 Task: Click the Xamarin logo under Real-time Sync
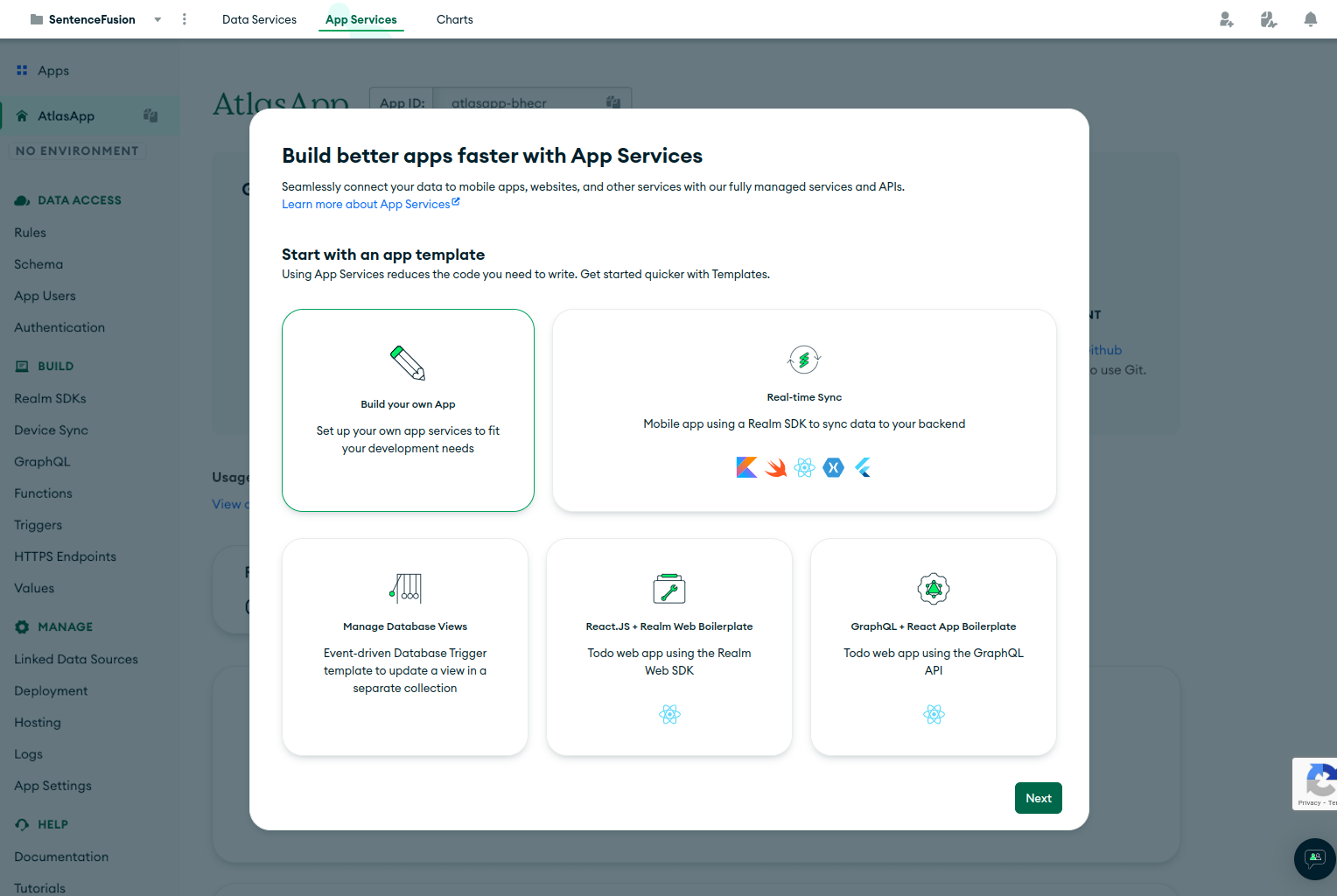point(834,467)
